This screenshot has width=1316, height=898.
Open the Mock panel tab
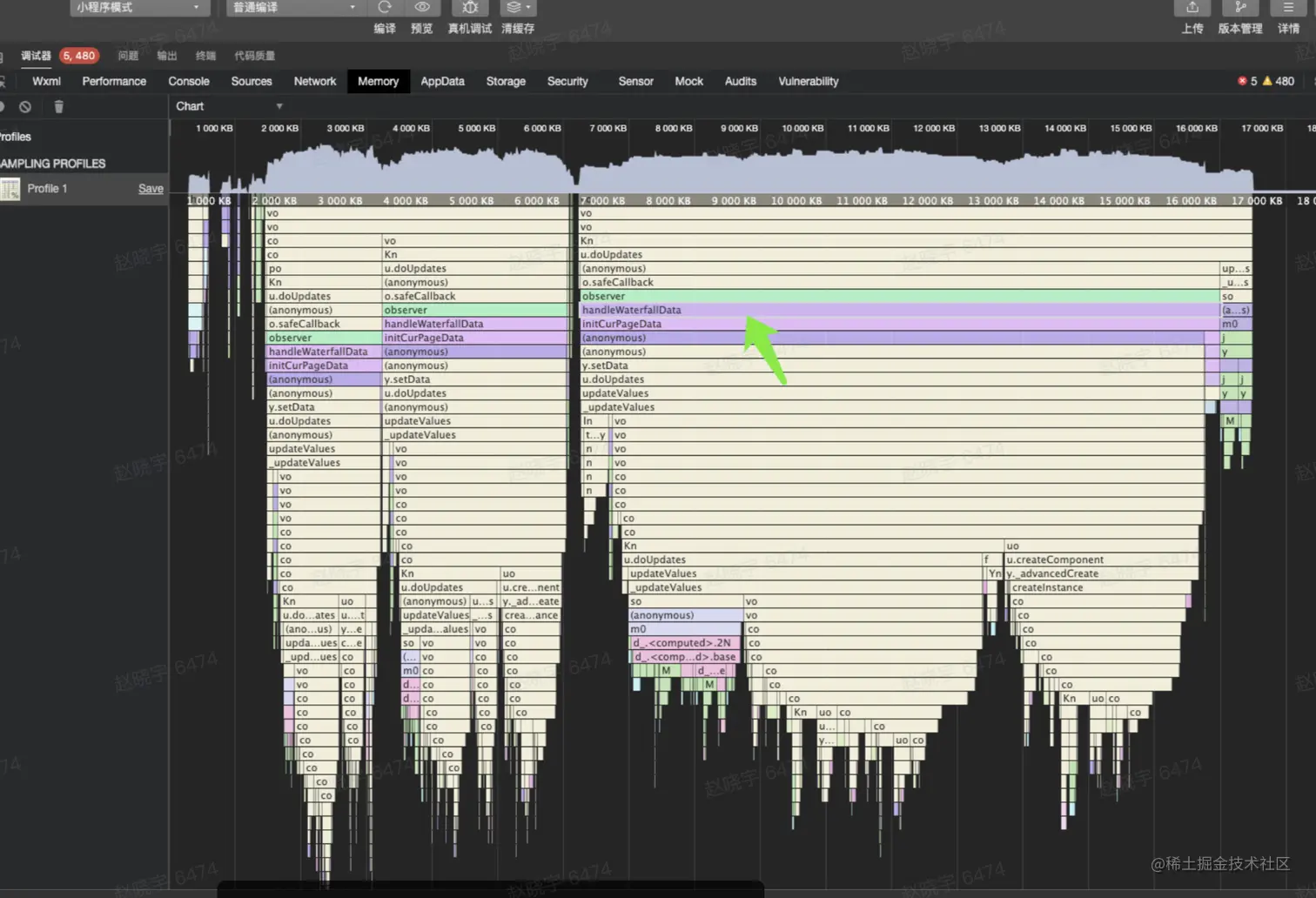pos(688,82)
